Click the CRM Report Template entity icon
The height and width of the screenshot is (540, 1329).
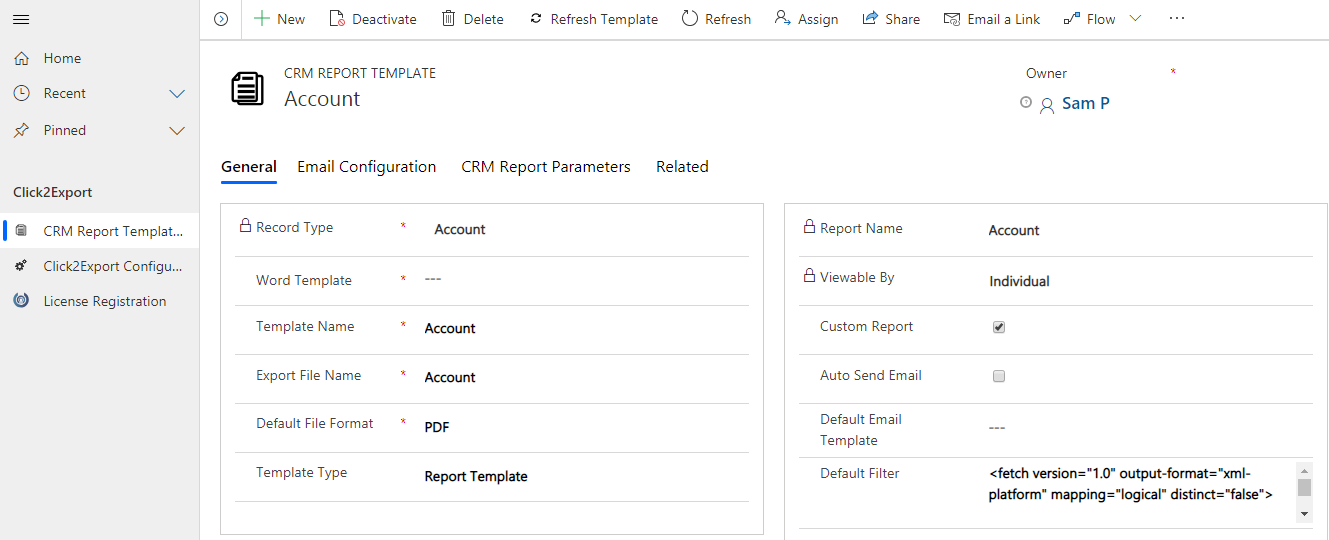tap(248, 88)
